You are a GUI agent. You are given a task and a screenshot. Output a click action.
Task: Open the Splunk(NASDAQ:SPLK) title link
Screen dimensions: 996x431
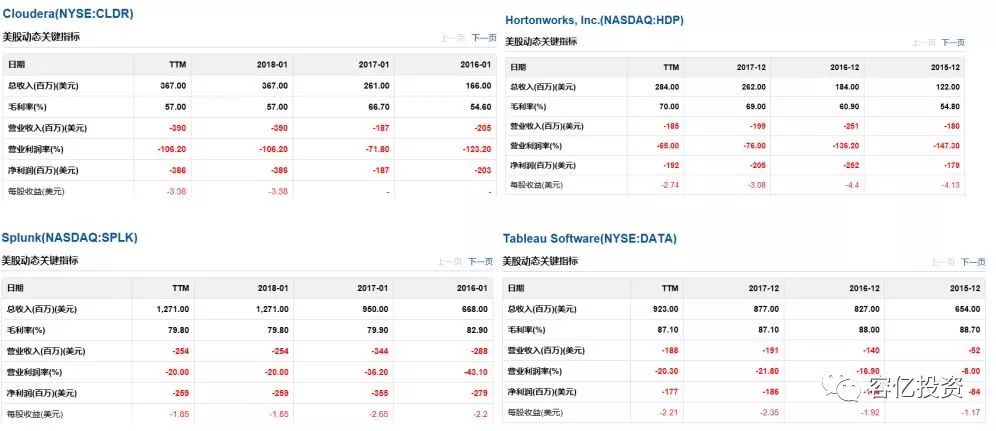(x=70, y=238)
